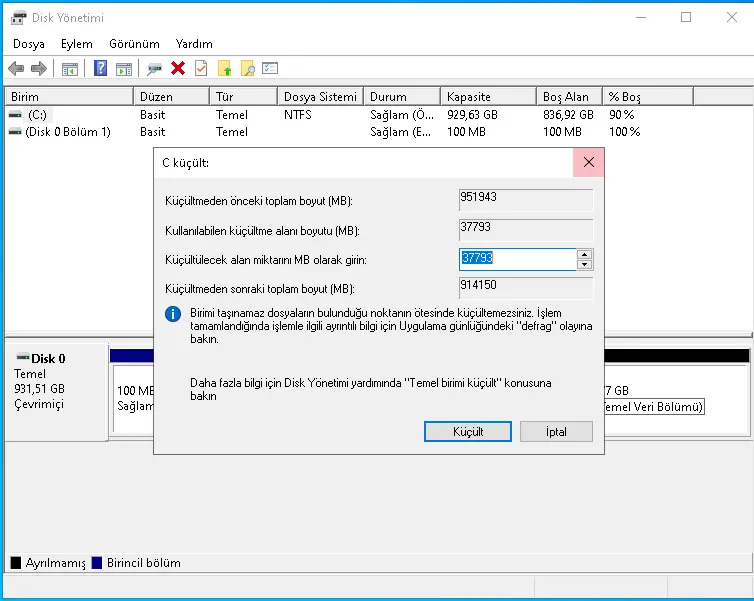
Task: Click the shrink amount input field 37793
Action: 518,260
